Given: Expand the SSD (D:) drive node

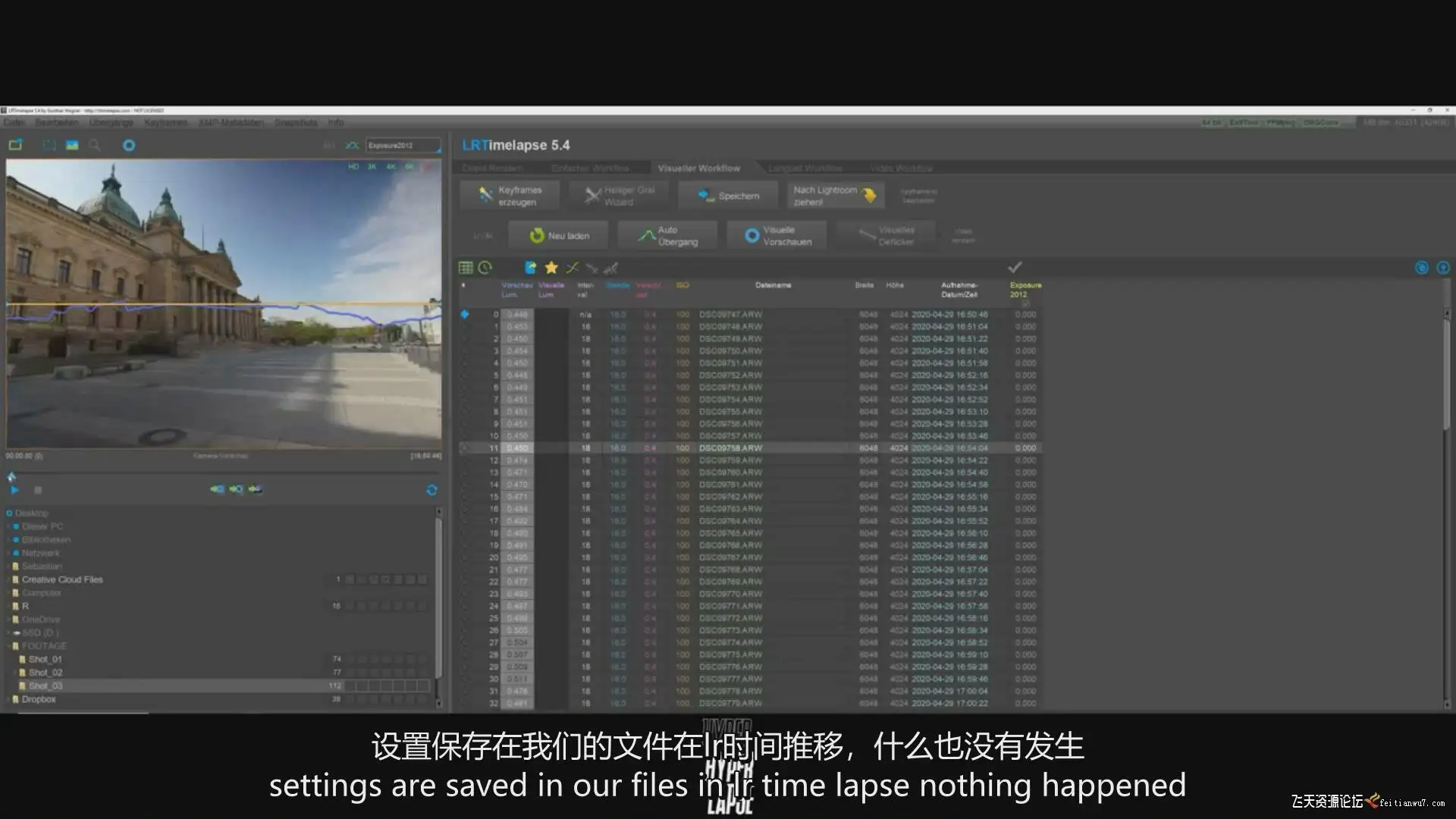Looking at the screenshot, I should click(9, 632).
